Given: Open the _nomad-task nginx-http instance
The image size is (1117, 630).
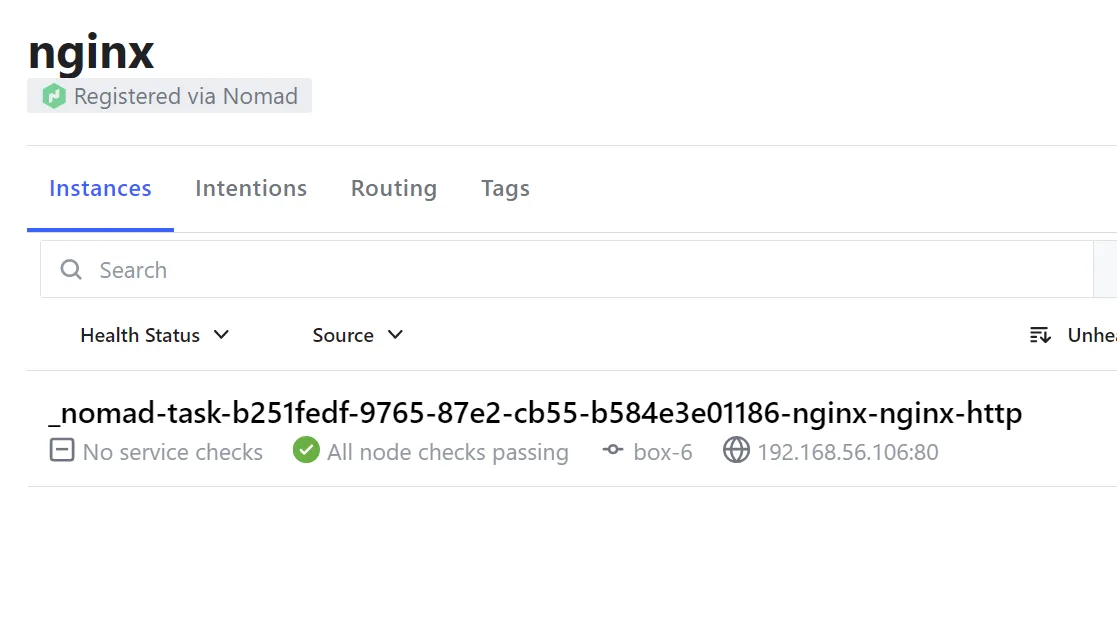Looking at the screenshot, I should point(535,414).
